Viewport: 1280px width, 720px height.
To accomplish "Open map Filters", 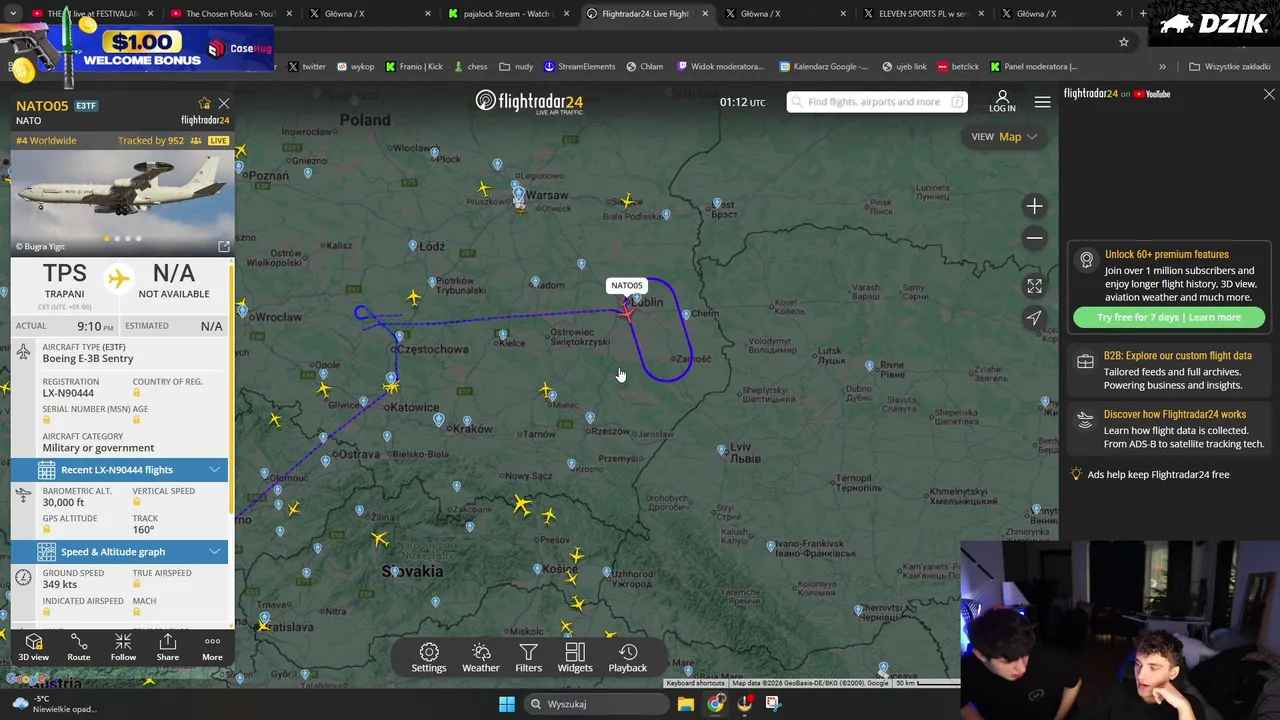I will (528, 658).
